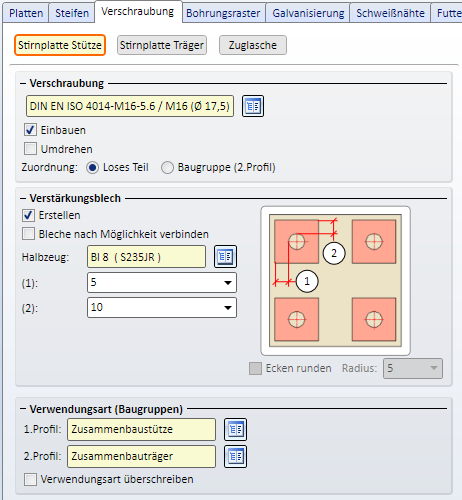Viewport: 462px width, 500px height.
Task: Open Halbzeug catalog icon next to Bl 8
Action: [x=225, y=256]
